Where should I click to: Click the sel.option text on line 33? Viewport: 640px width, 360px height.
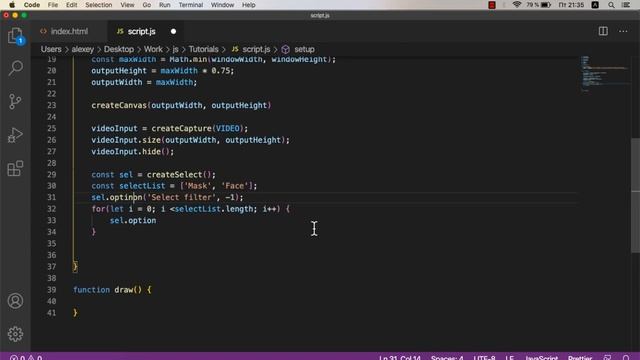(133, 220)
